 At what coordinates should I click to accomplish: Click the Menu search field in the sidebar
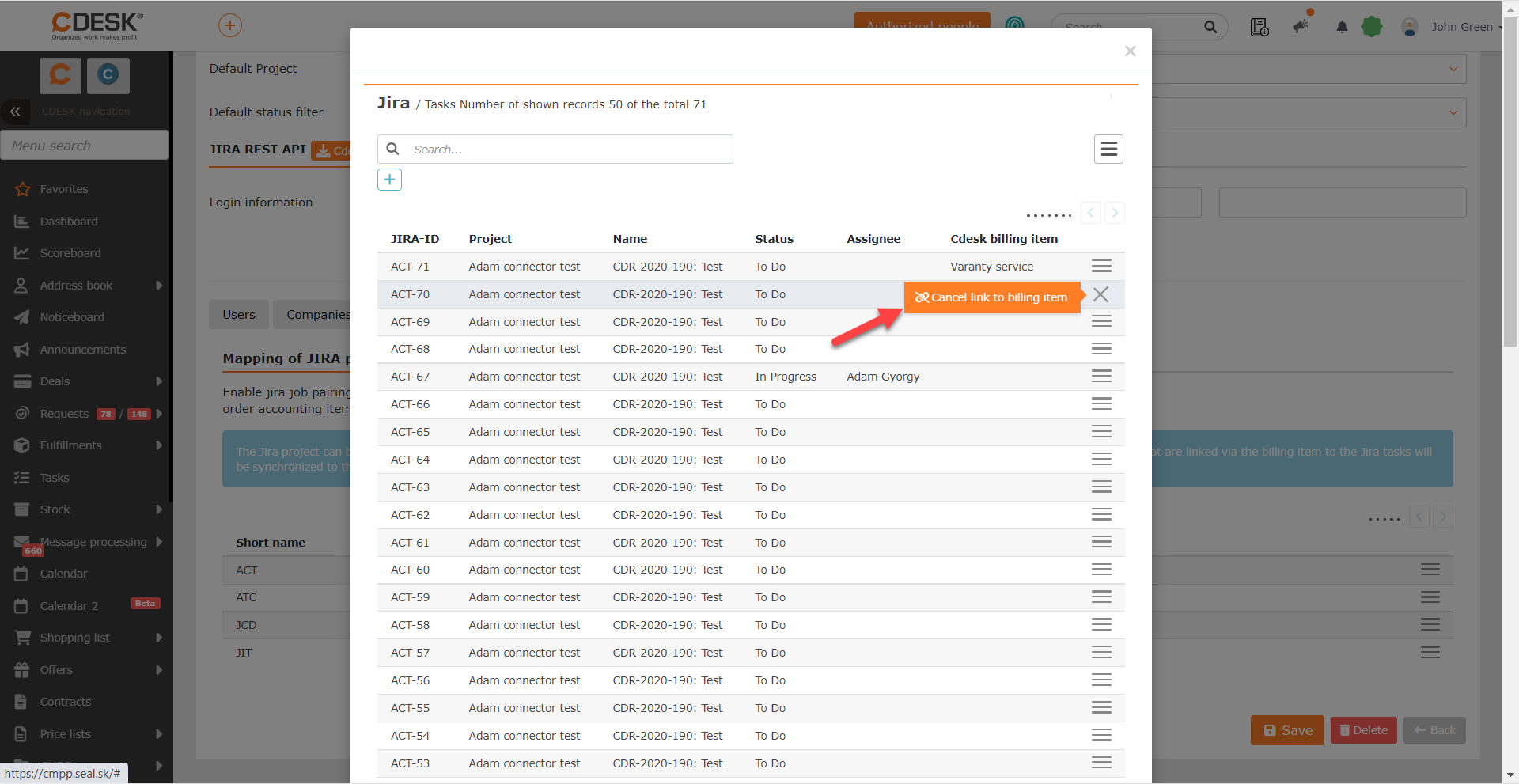pyautogui.click(x=85, y=146)
